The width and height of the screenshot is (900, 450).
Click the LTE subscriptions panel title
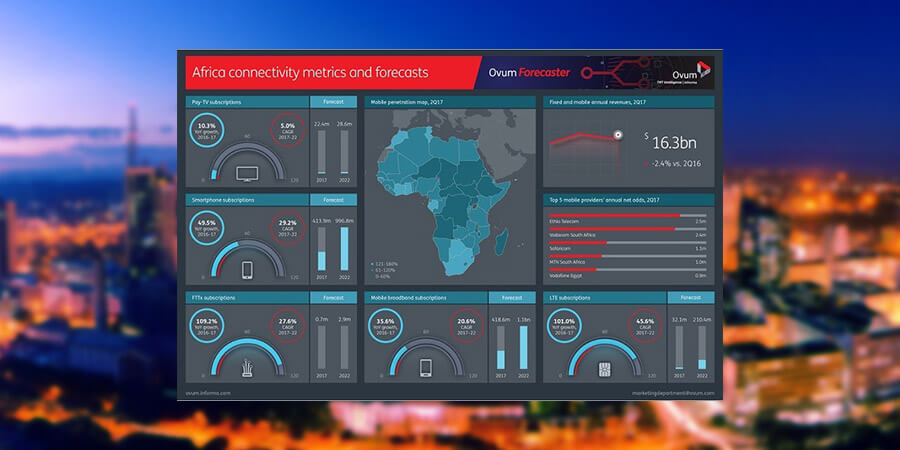pos(569,297)
